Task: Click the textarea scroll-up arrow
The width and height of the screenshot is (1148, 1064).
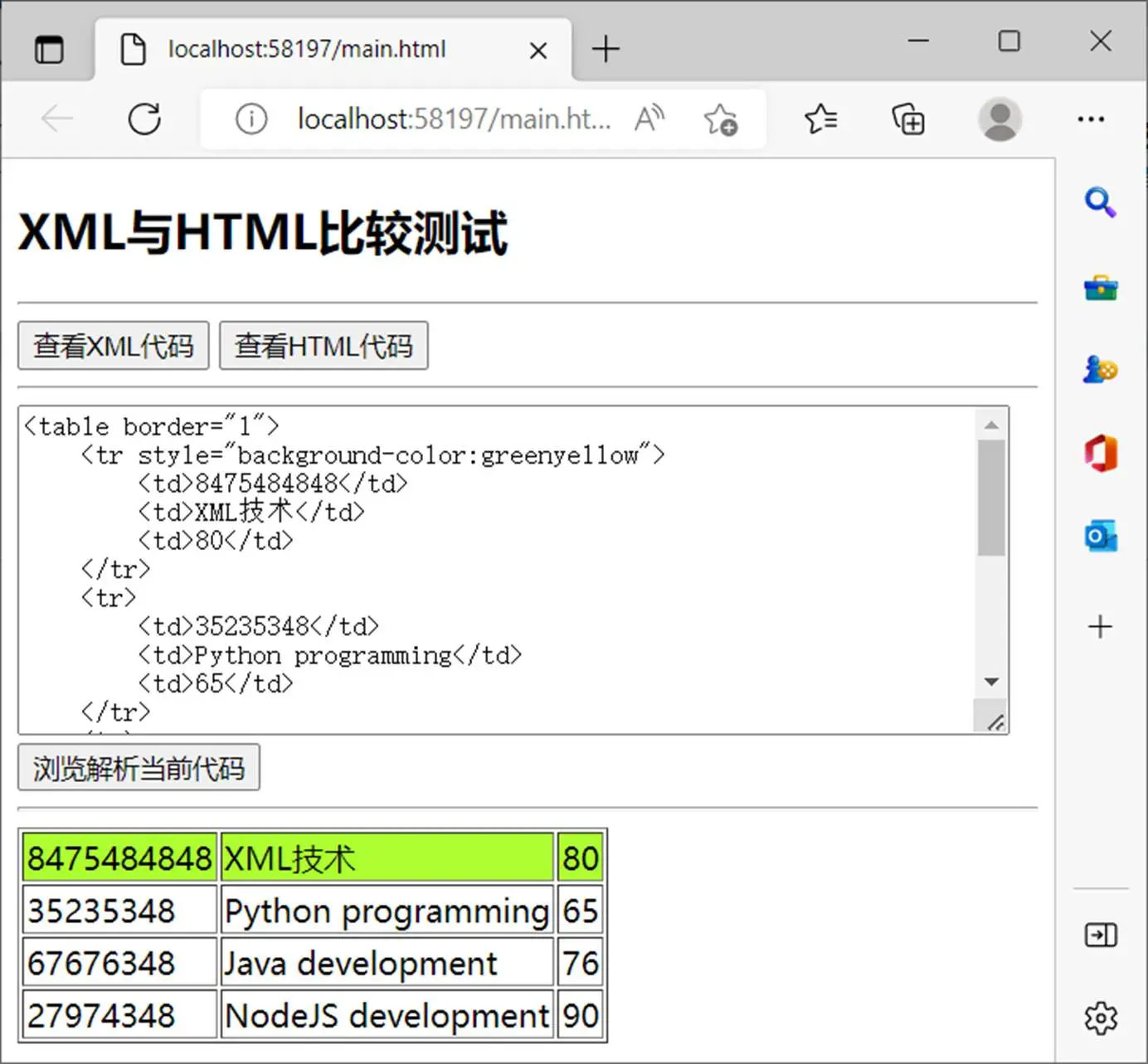Action: 991,425
